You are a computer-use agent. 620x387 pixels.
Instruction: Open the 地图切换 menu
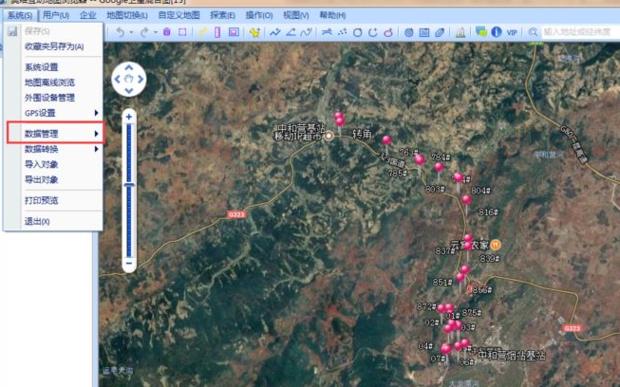click(127, 15)
